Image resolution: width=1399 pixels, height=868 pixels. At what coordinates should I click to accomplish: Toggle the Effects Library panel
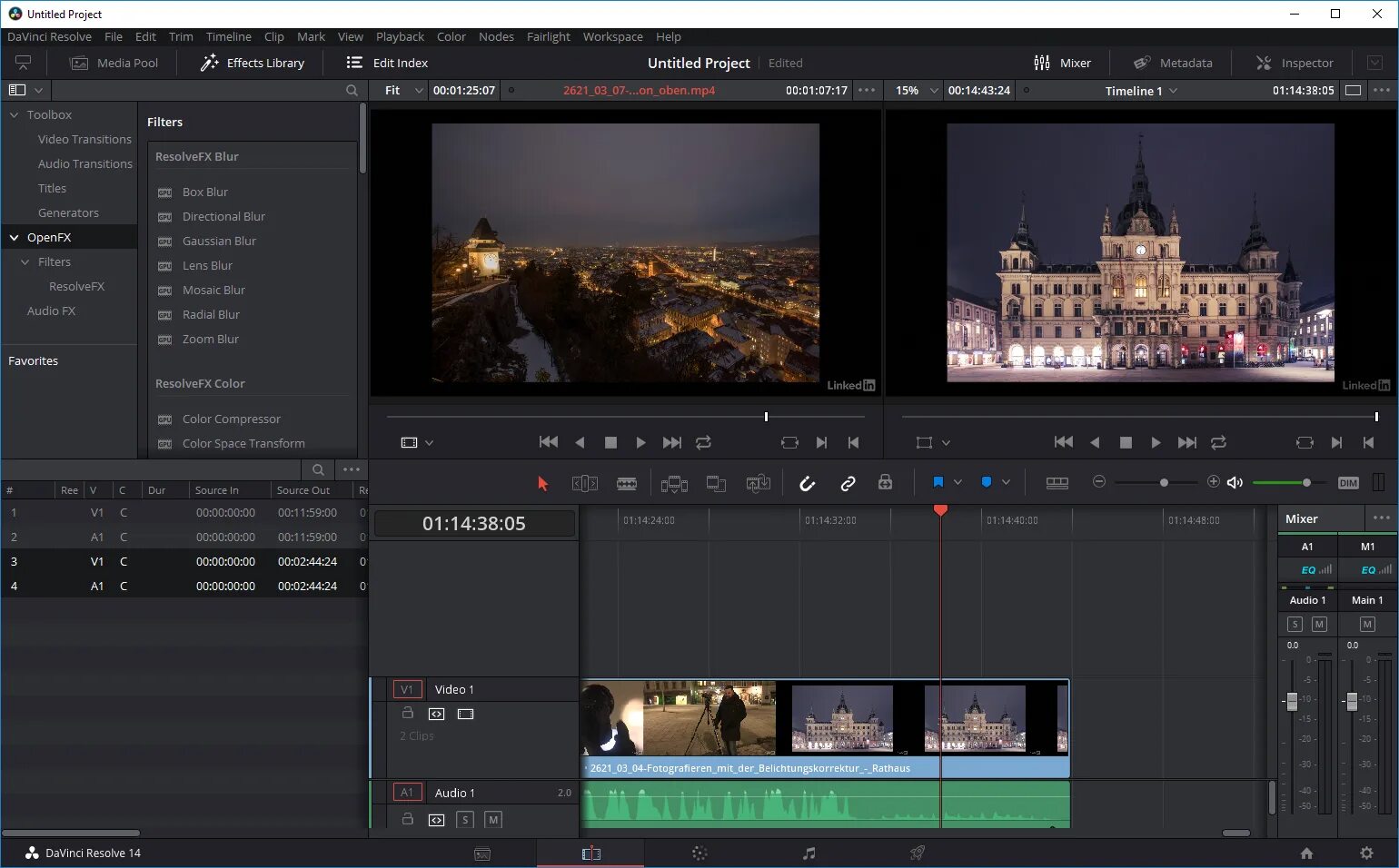point(253,63)
